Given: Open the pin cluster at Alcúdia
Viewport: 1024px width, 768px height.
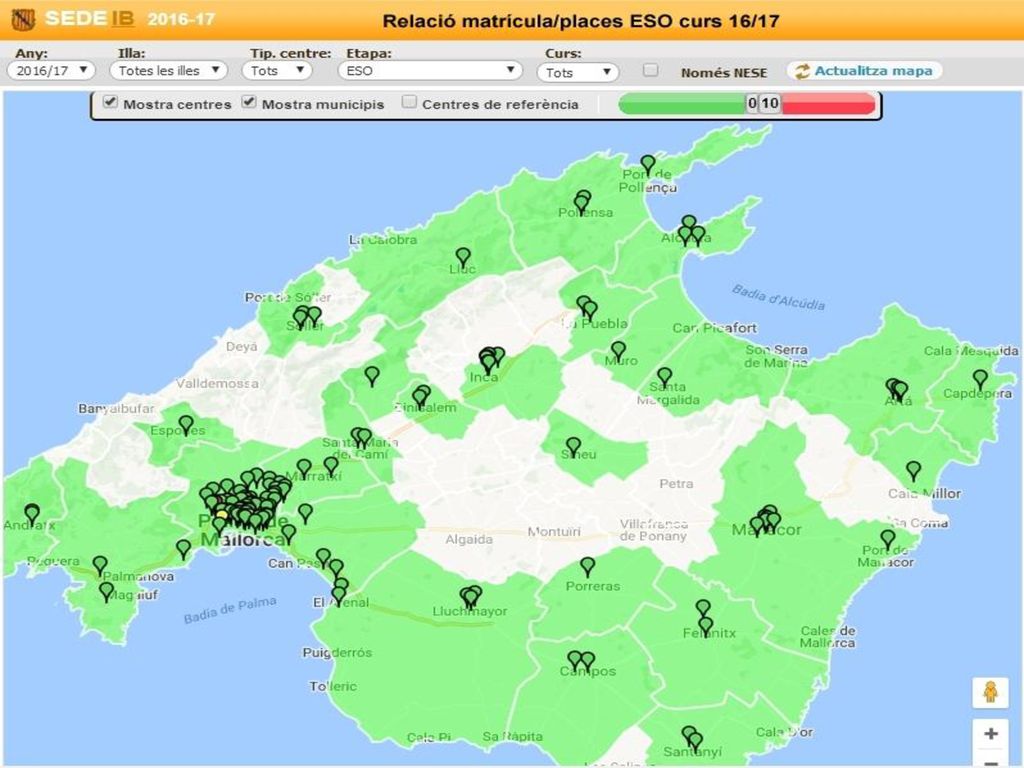Looking at the screenshot, I should pos(691,231).
